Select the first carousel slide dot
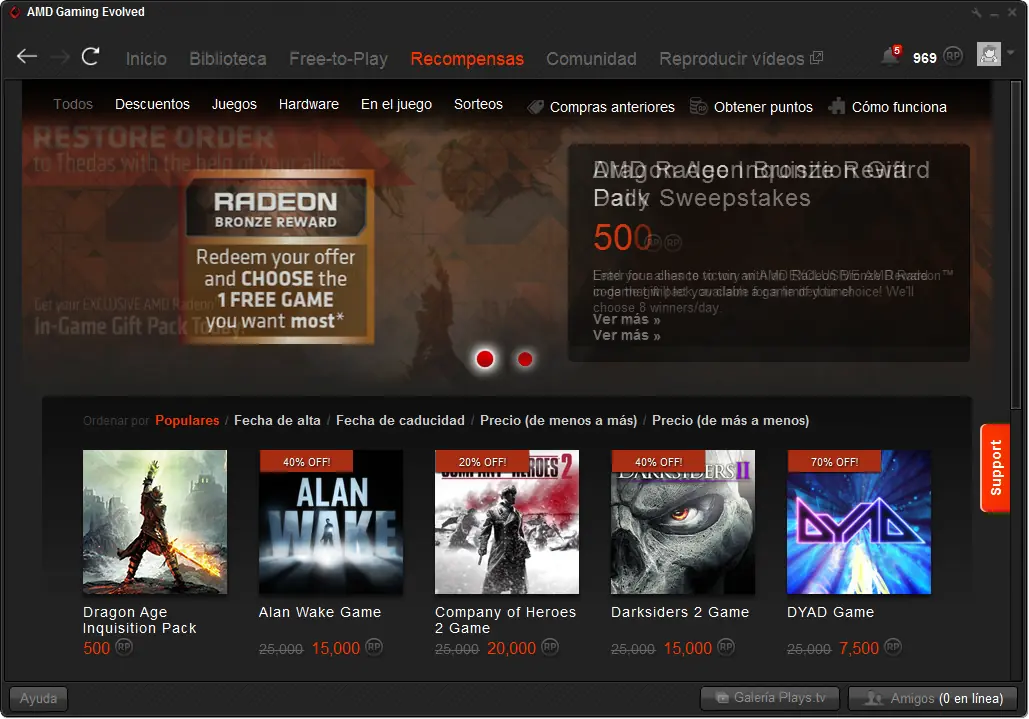The height and width of the screenshot is (719, 1029). coord(485,359)
